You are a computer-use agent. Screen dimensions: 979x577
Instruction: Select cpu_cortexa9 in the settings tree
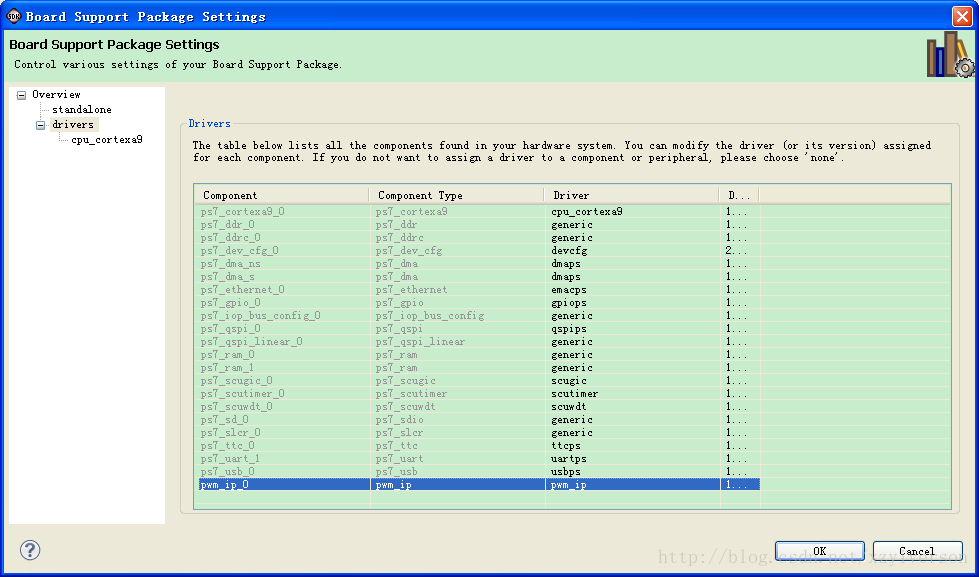click(107, 139)
